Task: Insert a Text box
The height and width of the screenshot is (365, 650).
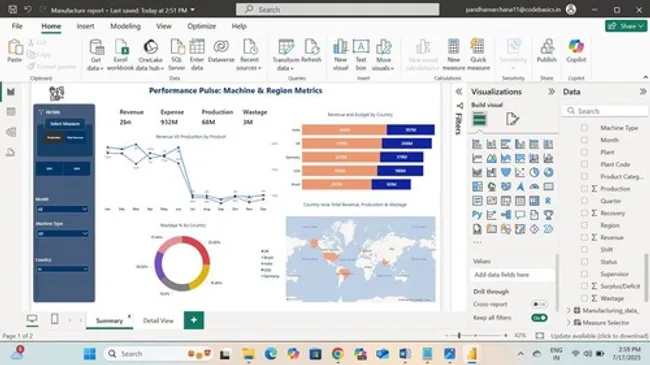Action: (x=361, y=55)
